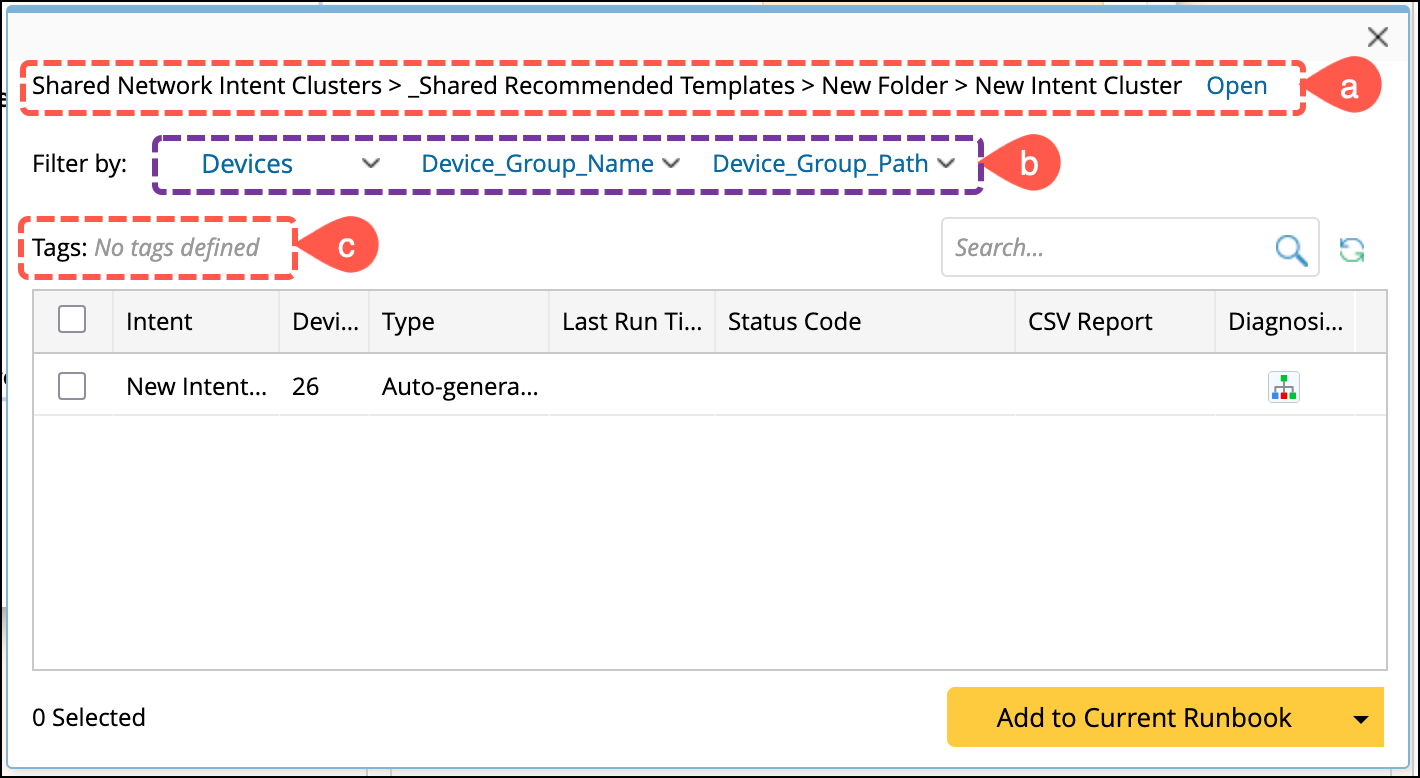
Task: Click the Last Run Time column header
Action: pos(631,322)
